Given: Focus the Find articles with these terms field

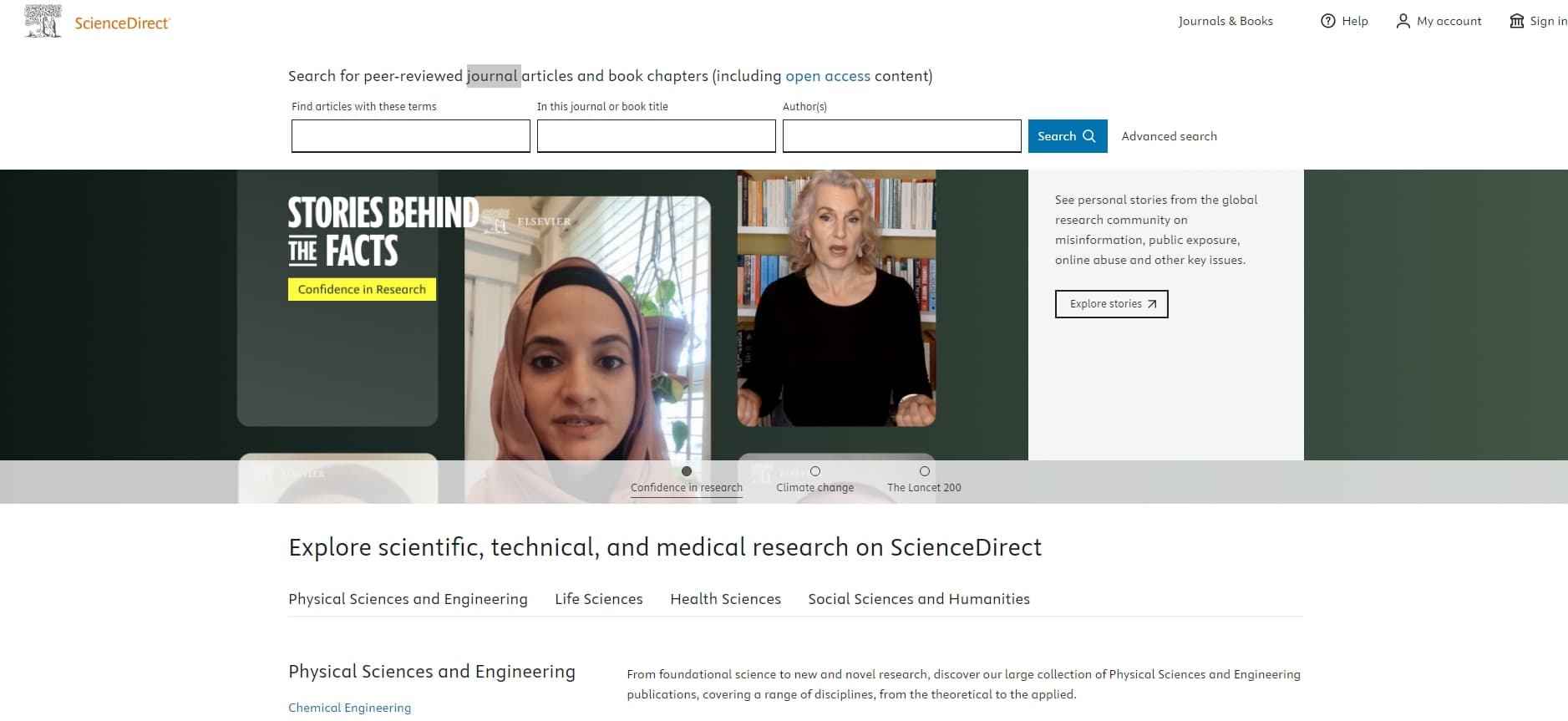Looking at the screenshot, I should [x=411, y=136].
